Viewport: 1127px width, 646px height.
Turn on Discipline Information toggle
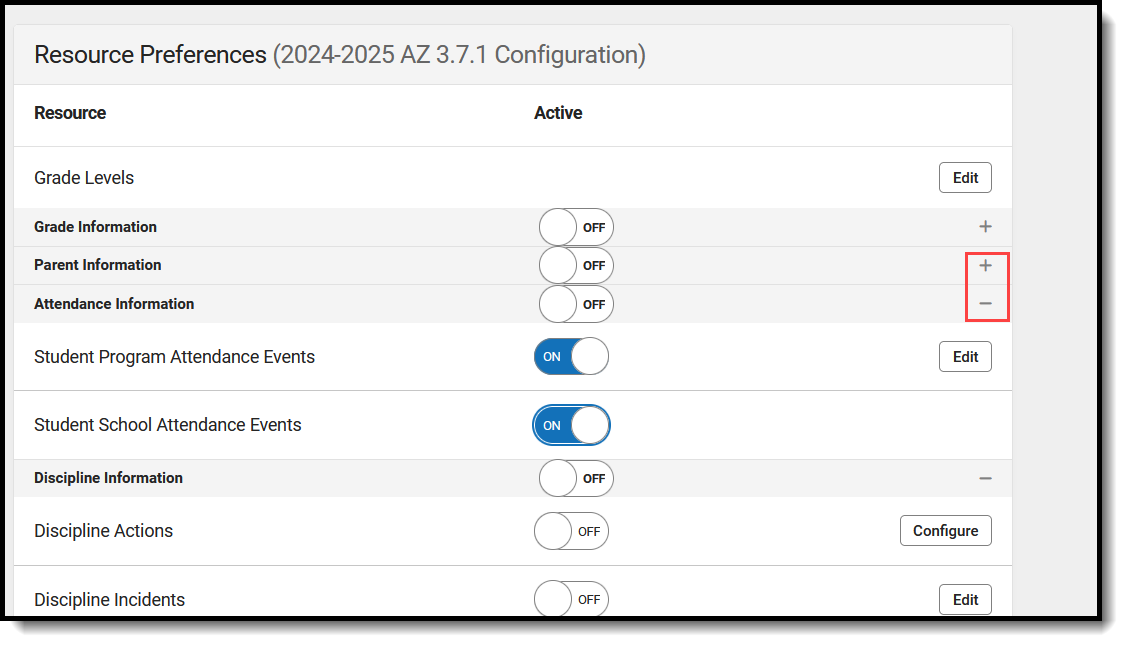click(x=575, y=479)
